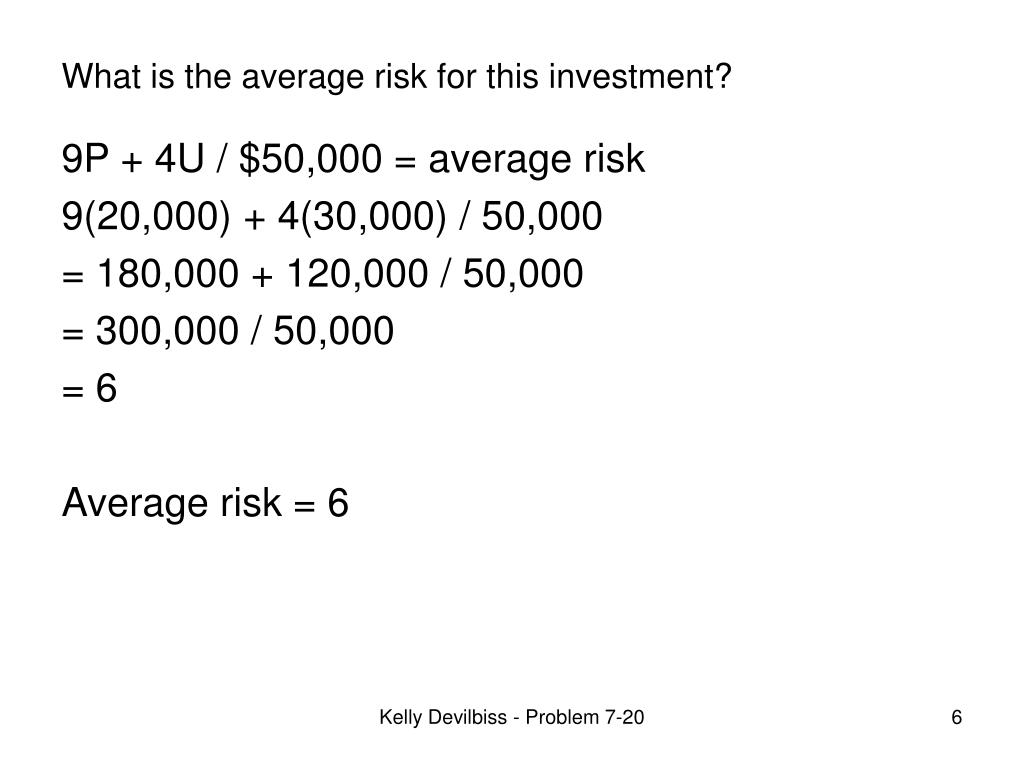Select the lowercase 'average risk' in the formula line
Screen dimensions: 1024x768
[537, 160]
